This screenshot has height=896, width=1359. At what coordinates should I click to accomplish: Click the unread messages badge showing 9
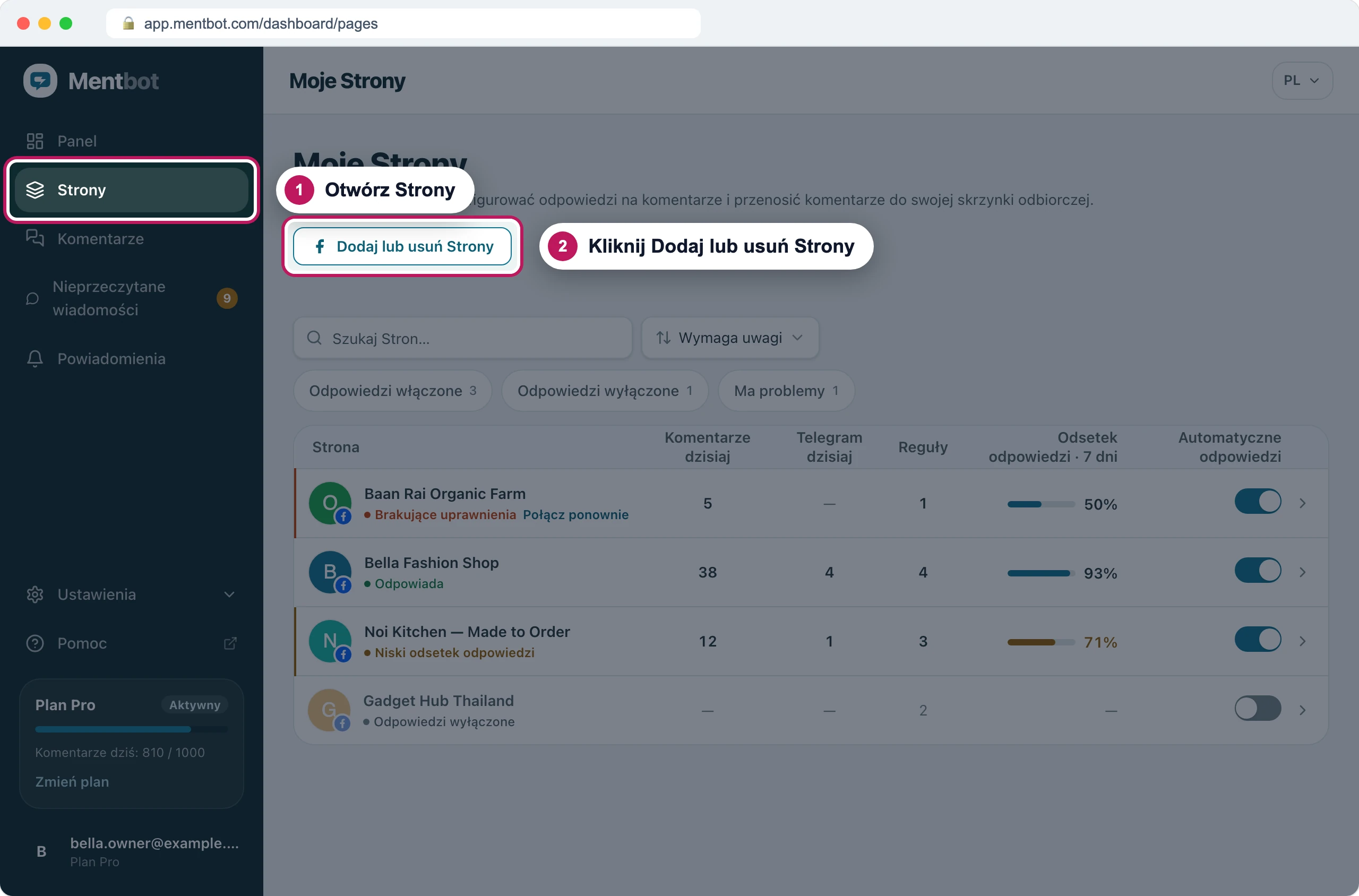tap(227, 298)
